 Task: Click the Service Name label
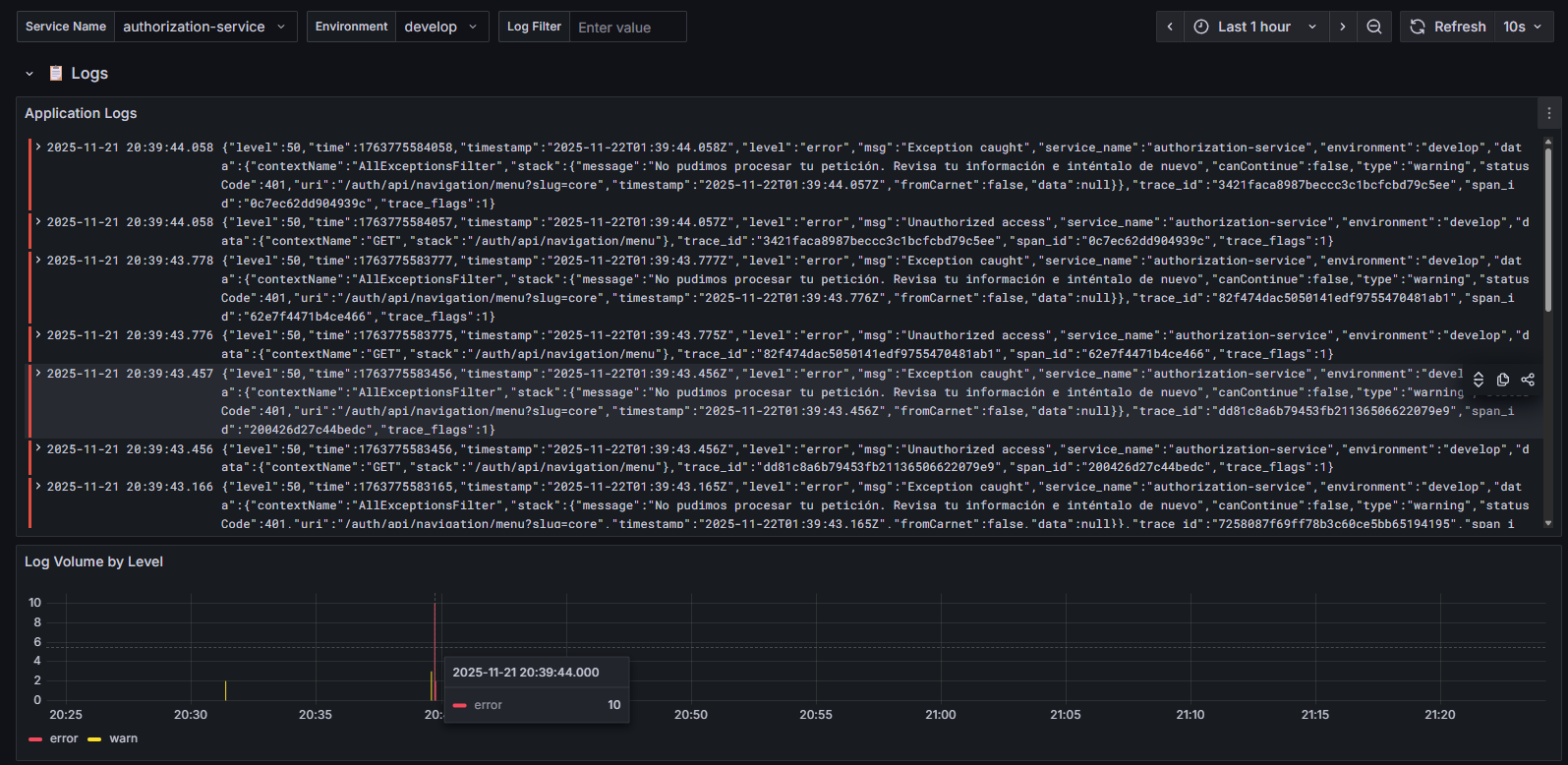[x=66, y=27]
